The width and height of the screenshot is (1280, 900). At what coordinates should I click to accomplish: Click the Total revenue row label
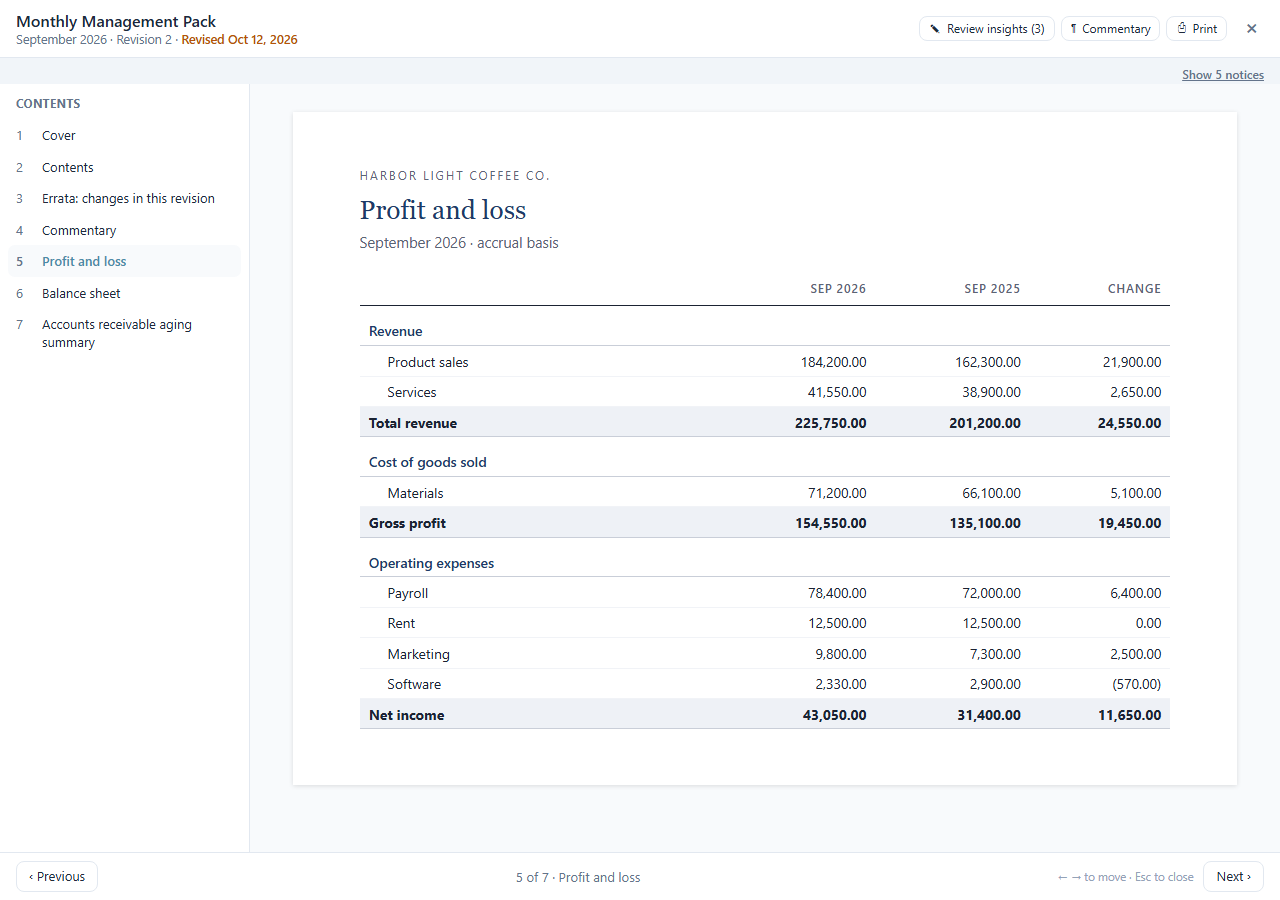413,423
